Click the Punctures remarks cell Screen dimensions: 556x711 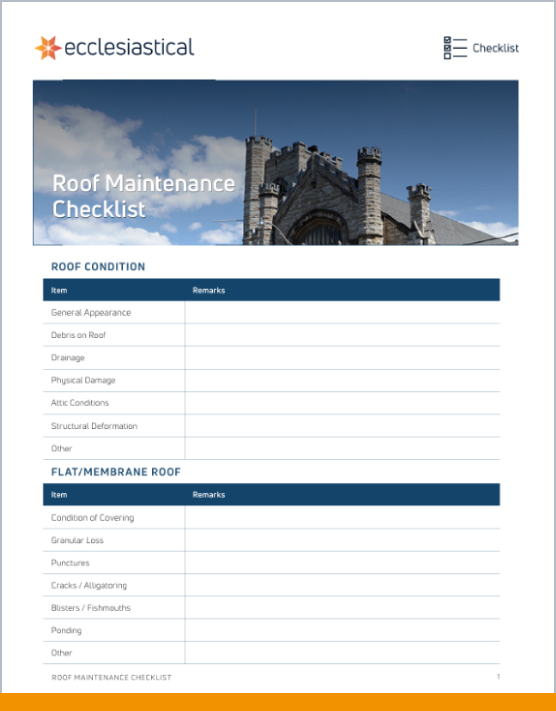[342, 563]
